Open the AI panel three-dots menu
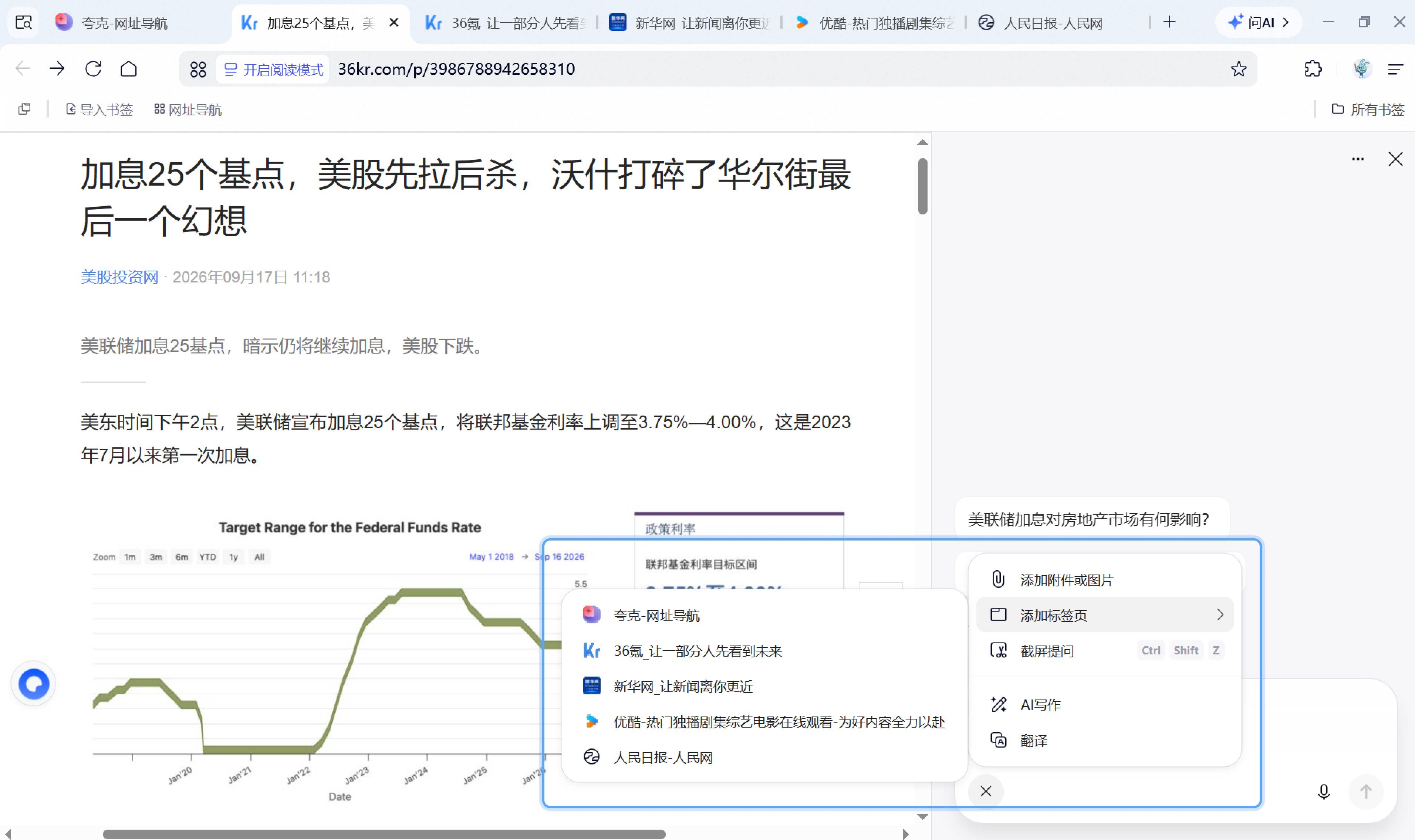1415x840 pixels. (1357, 159)
